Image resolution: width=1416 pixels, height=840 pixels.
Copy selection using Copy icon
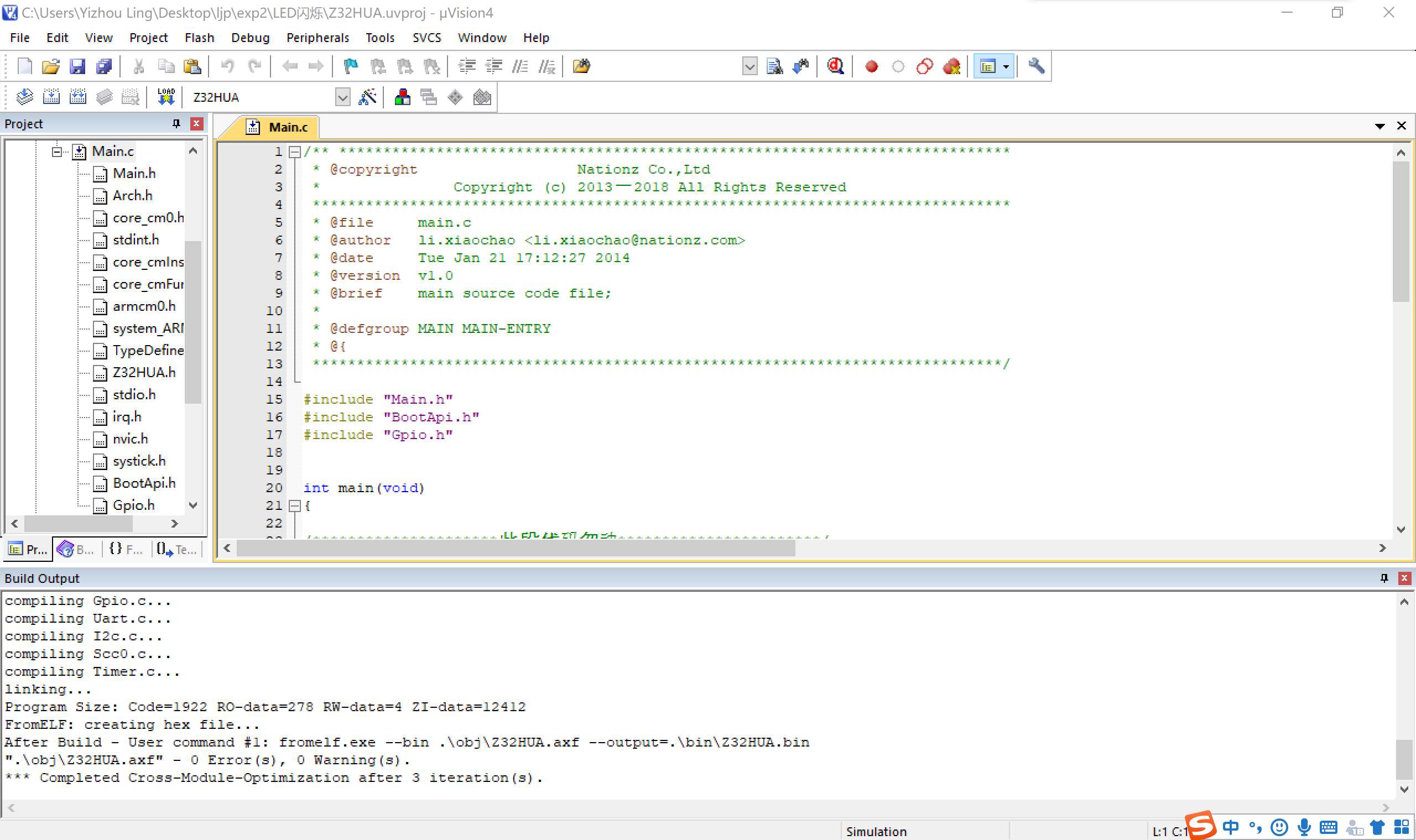165,67
